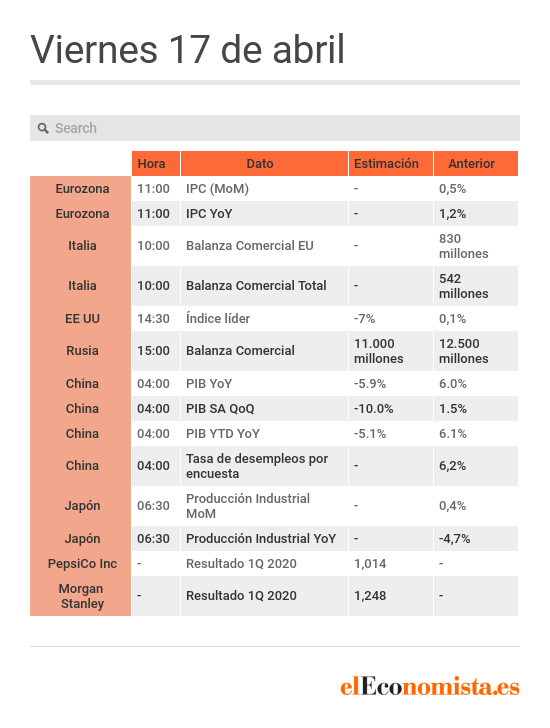Click the Rusia country cell
This screenshot has width=550, height=728.
[x=81, y=351]
